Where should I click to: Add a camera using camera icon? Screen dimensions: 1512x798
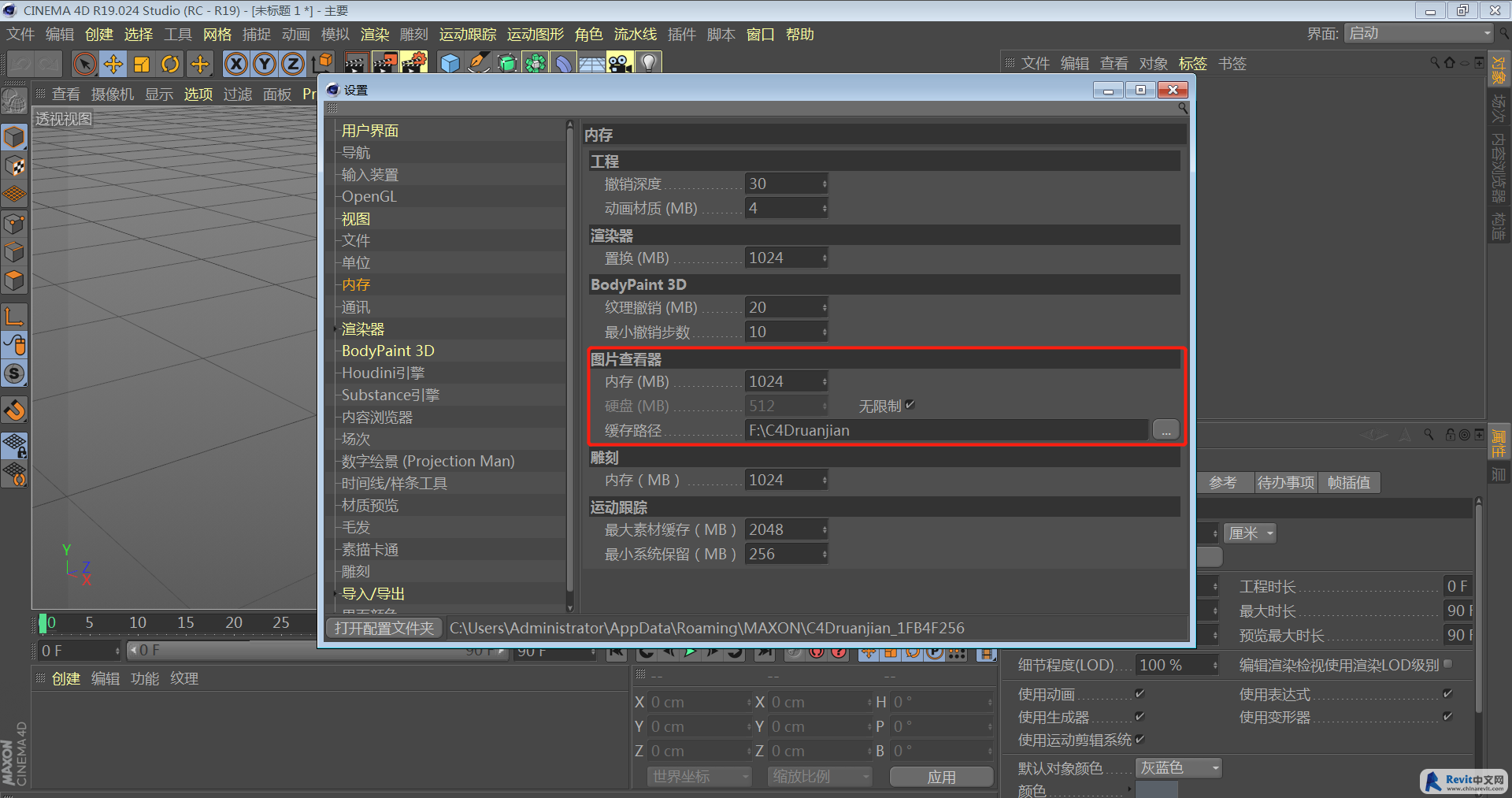pos(620,63)
